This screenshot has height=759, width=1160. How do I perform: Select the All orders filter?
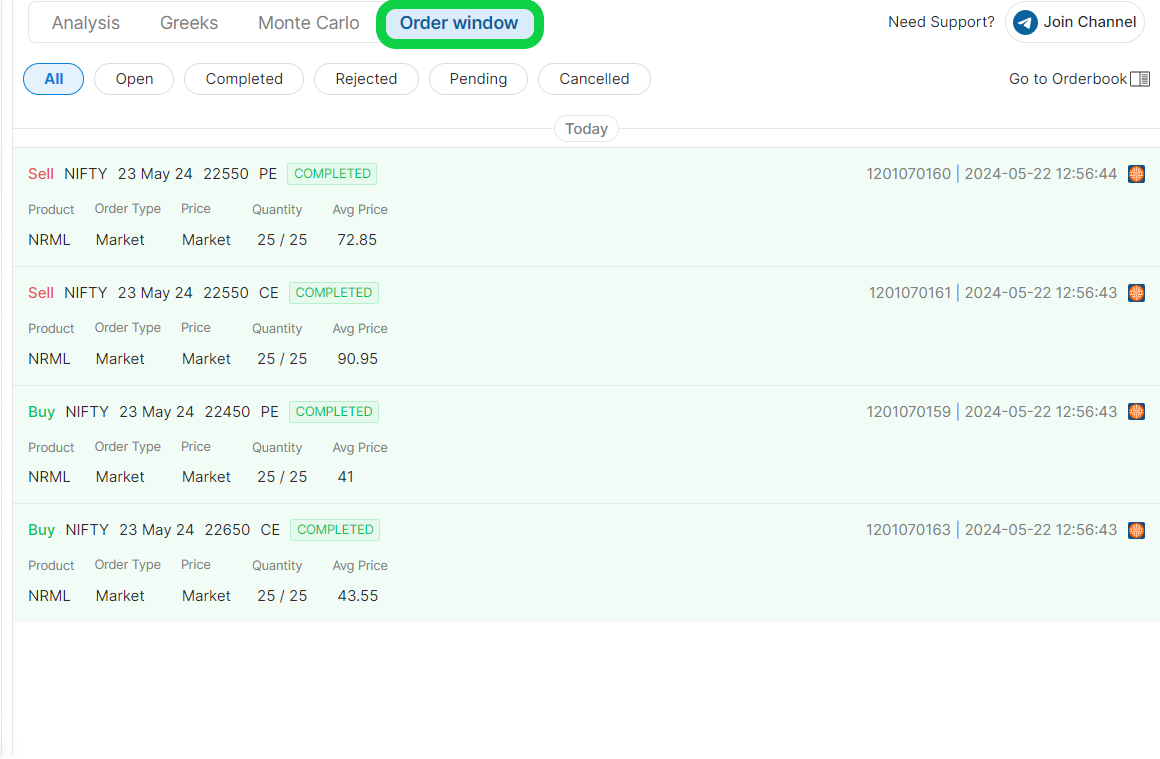53,79
